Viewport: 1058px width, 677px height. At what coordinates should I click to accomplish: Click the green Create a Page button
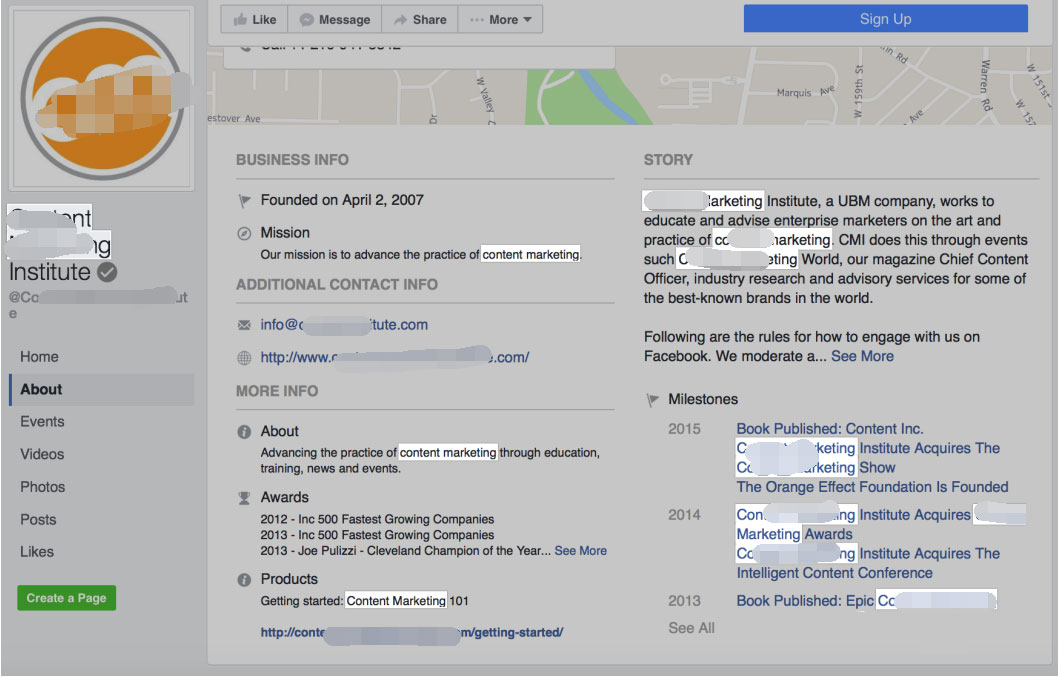click(66, 598)
